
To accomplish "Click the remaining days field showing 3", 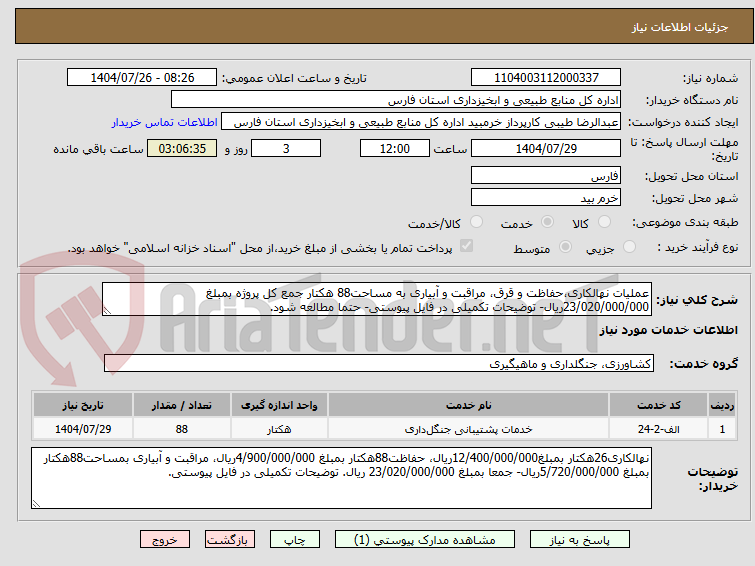I will pos(286,148).
